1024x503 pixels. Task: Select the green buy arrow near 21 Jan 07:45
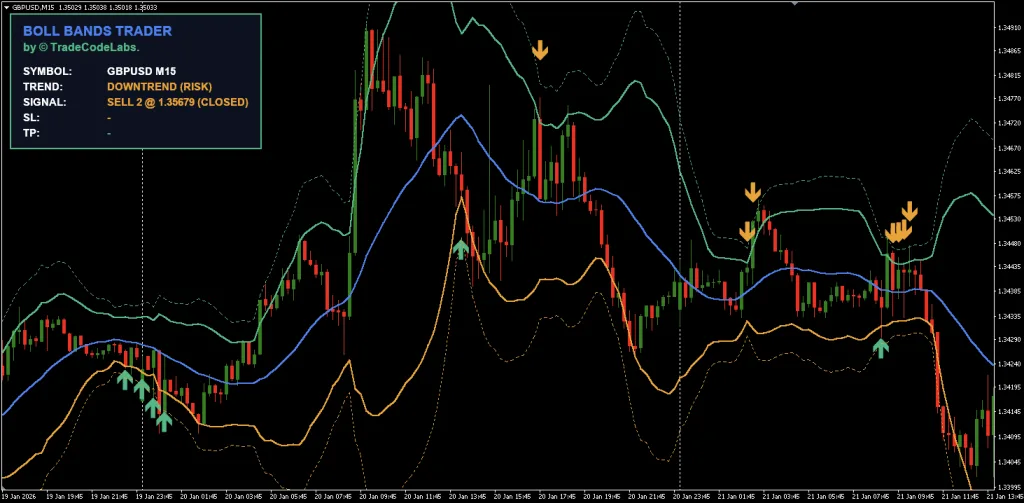[881, 348]
